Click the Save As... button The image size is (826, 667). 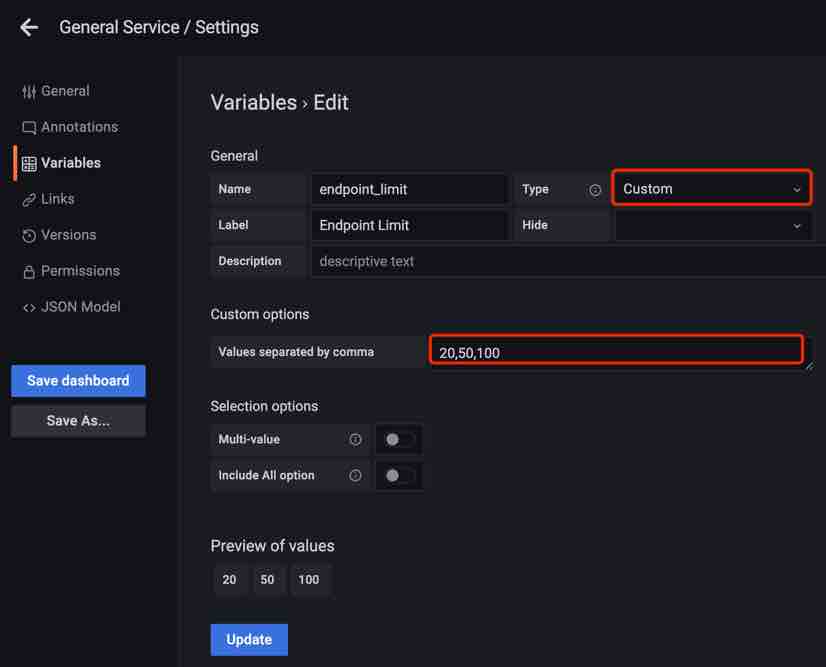click(x=78, y=421)
